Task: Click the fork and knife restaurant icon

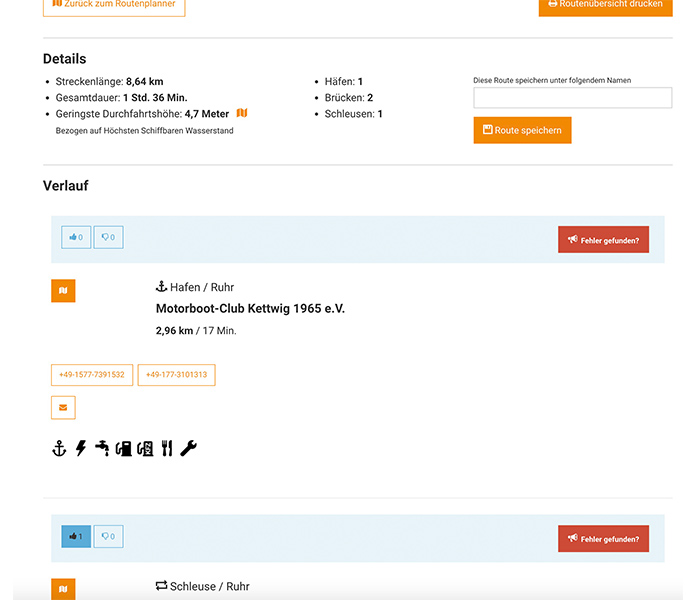Action: [166, 449]
